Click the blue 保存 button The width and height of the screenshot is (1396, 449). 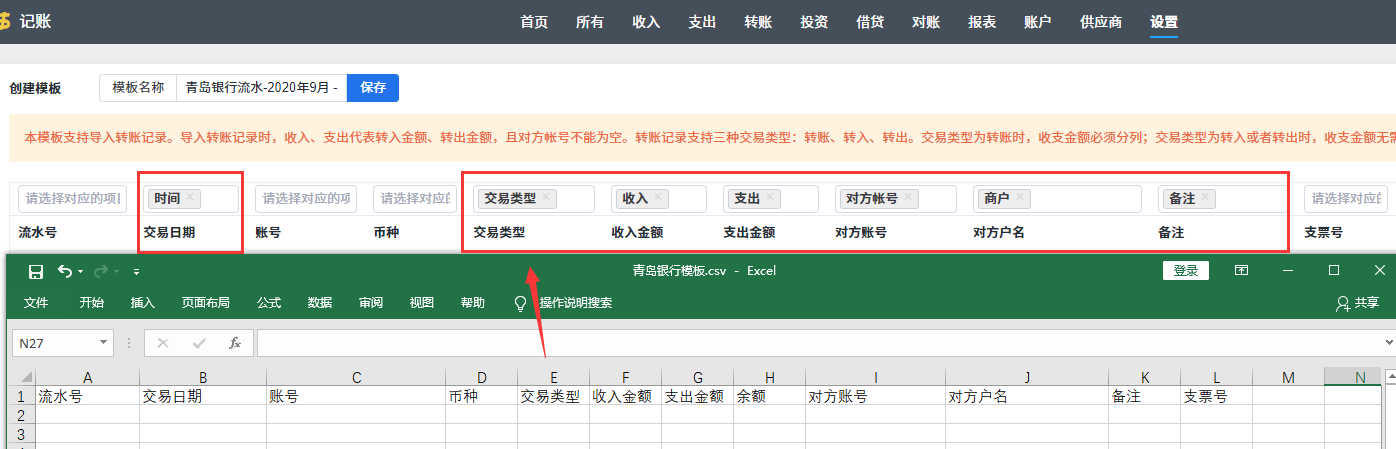(x=373, y=88)
